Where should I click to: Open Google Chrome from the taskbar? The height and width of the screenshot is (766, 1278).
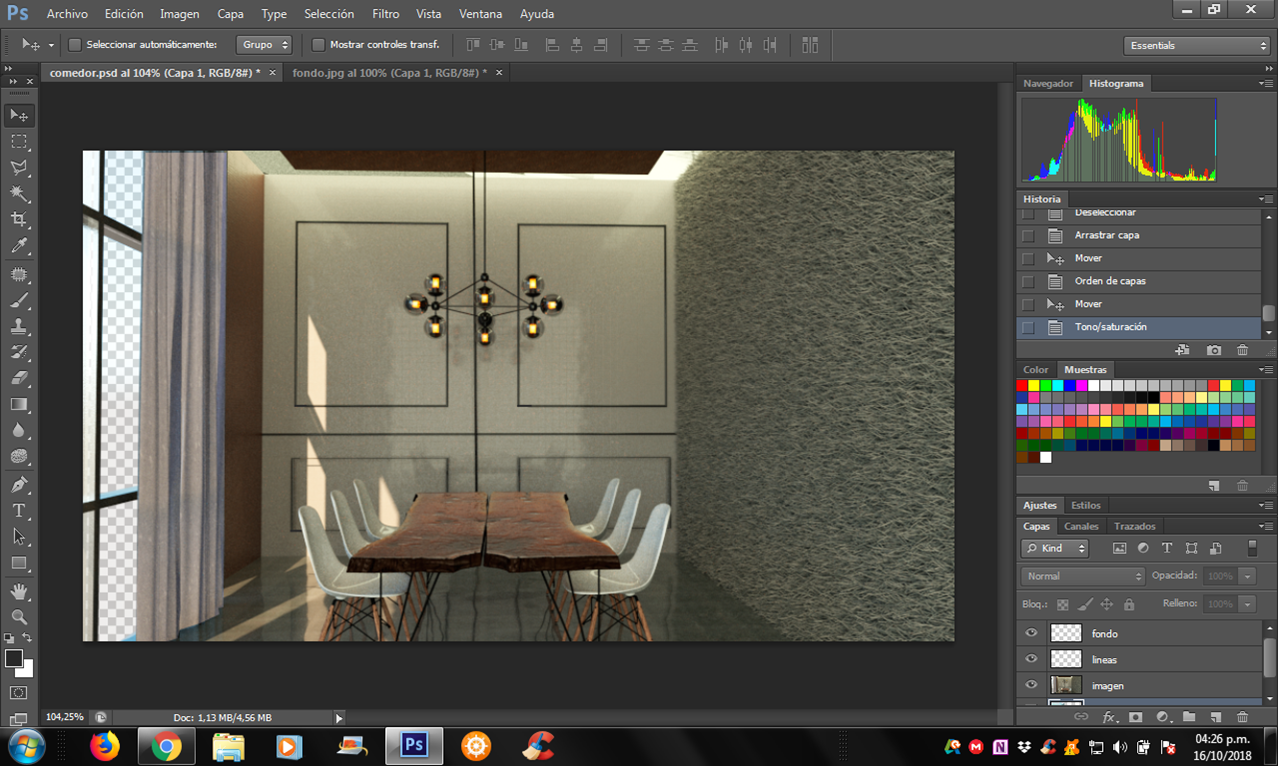166,746
